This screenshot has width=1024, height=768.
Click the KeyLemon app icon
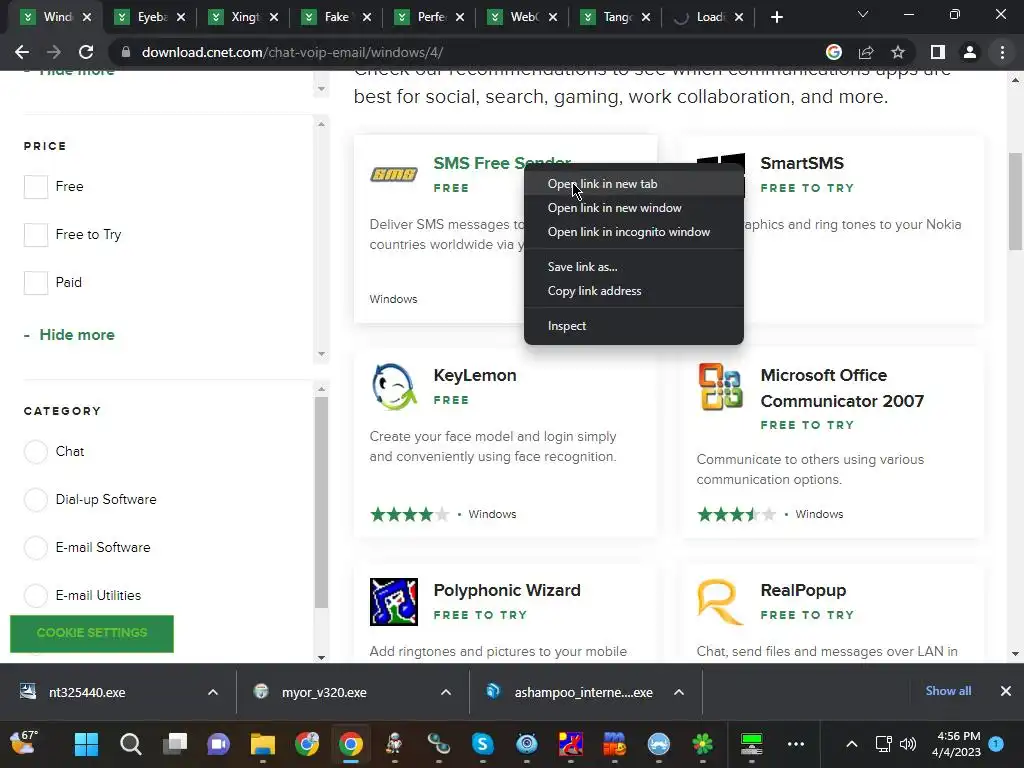point(394,387)
